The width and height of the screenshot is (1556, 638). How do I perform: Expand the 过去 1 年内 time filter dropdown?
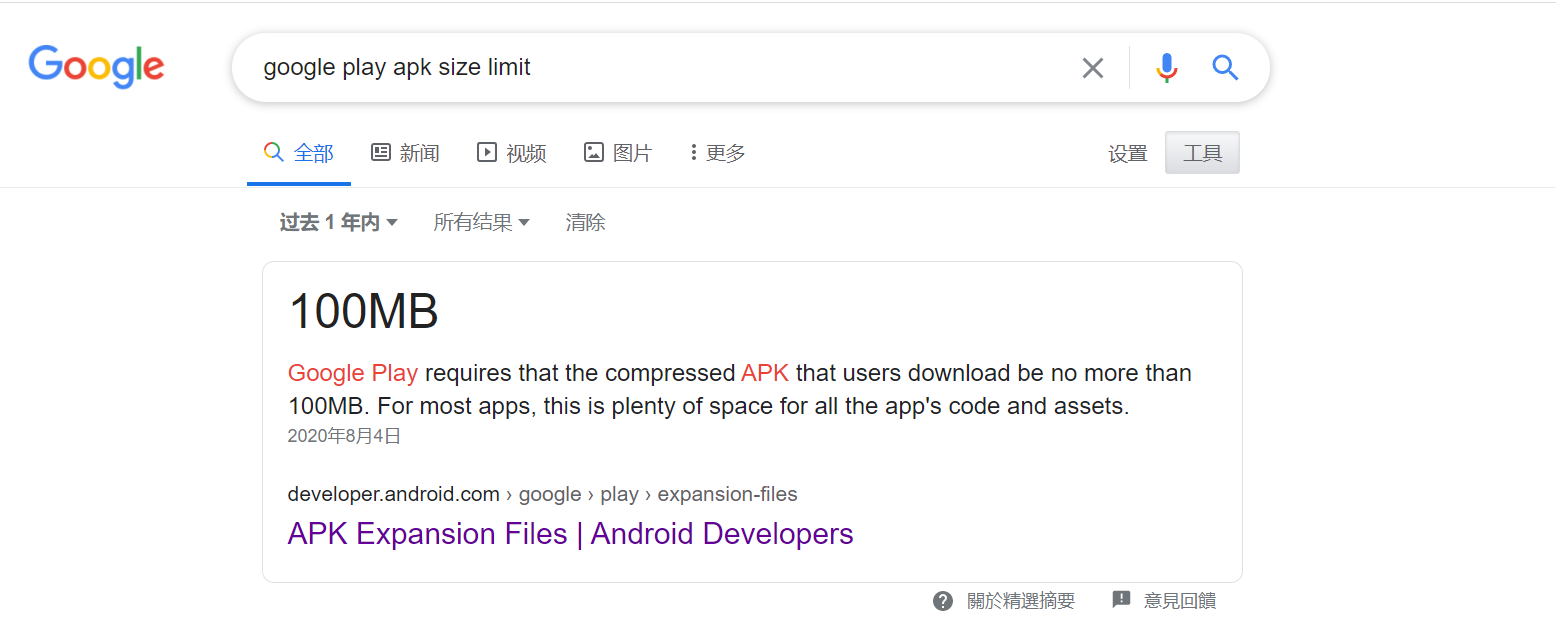coord(338,222)
